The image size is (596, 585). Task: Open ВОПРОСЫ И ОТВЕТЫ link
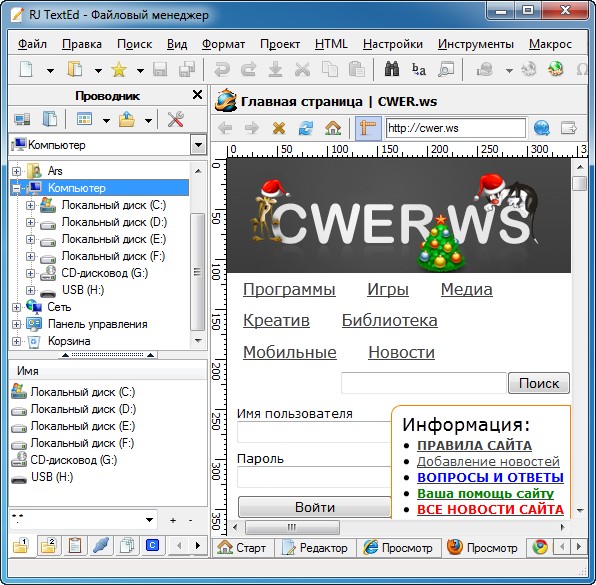click(x=490, y=477)
